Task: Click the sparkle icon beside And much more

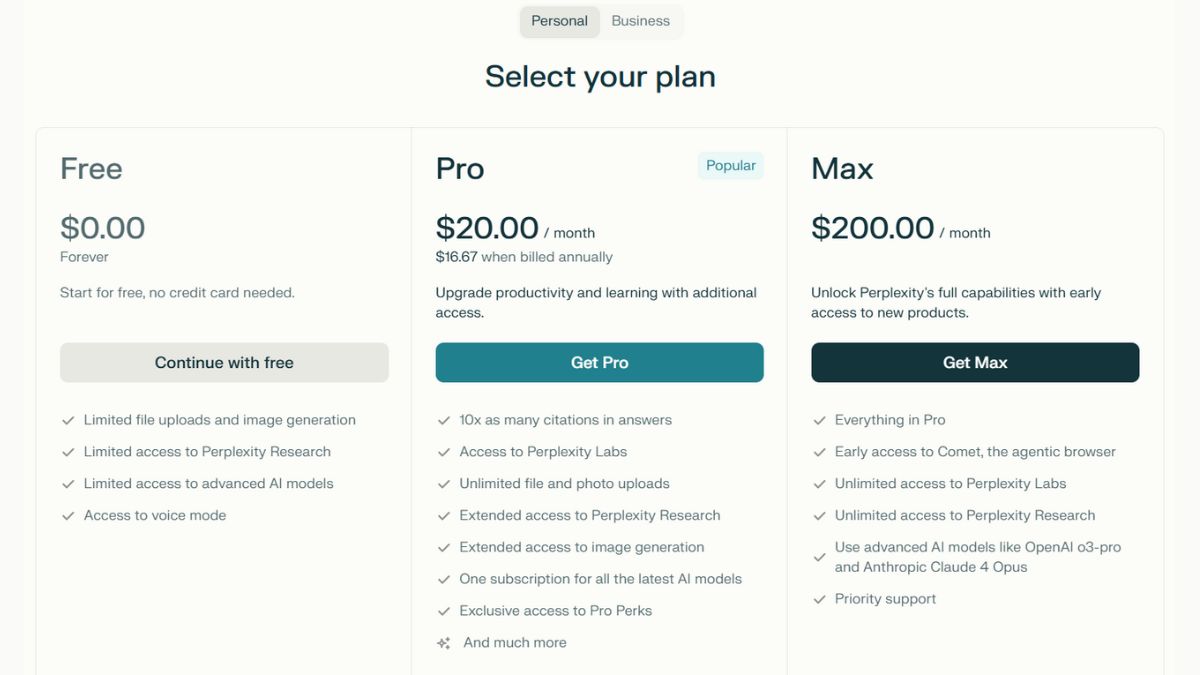Action: (x=444, y=643)
